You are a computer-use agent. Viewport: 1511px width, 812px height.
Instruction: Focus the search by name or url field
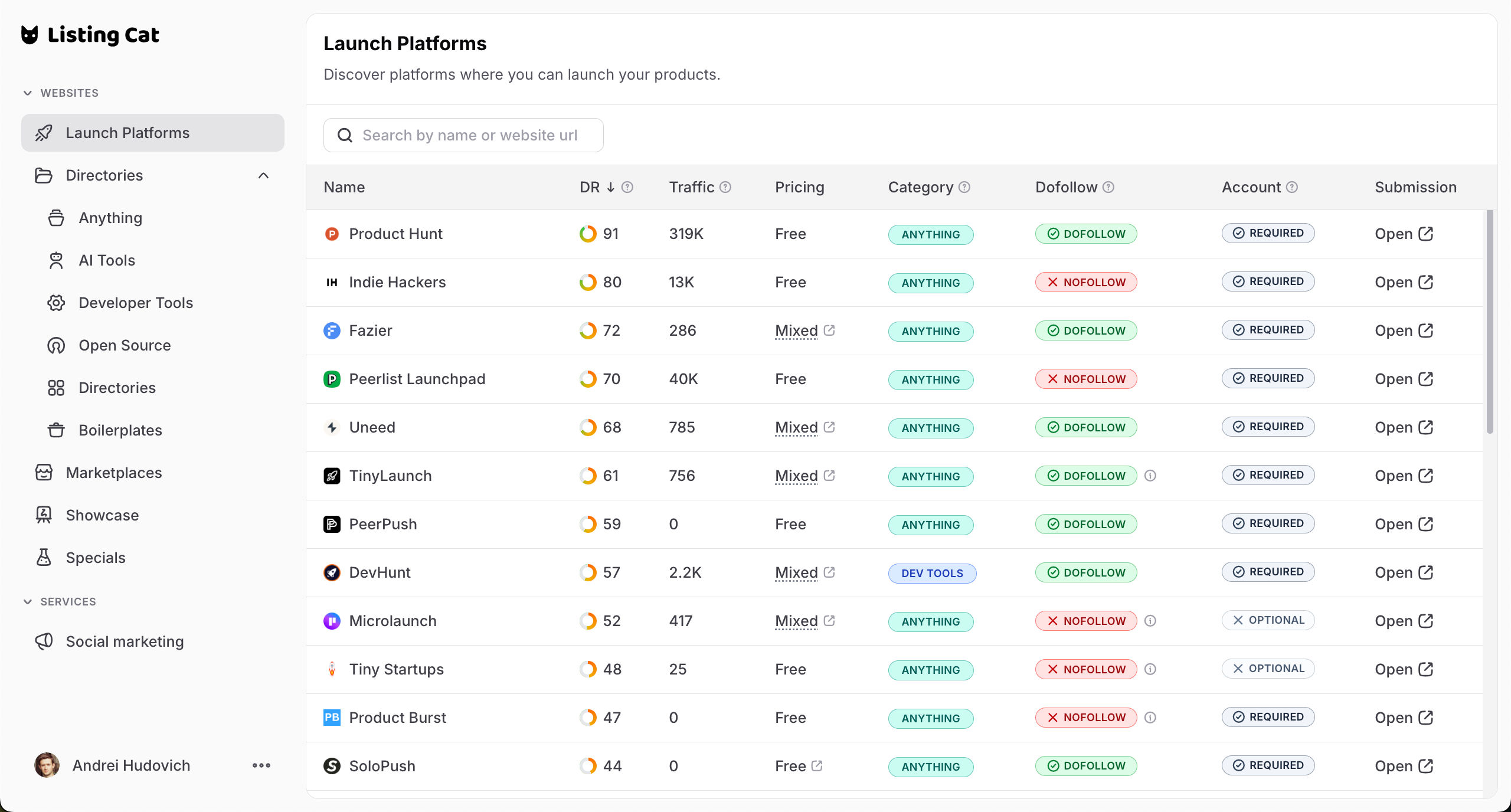point(463,135)
